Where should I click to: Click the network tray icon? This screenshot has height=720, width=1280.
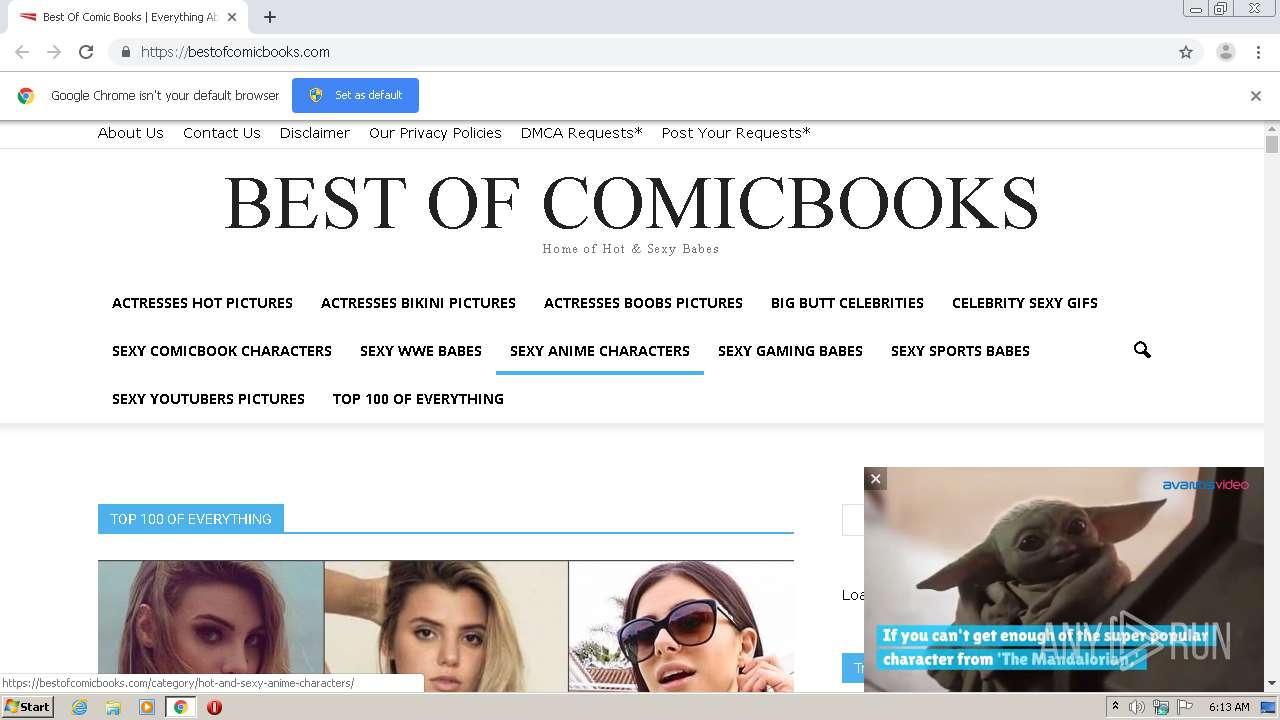[1161, 707]
